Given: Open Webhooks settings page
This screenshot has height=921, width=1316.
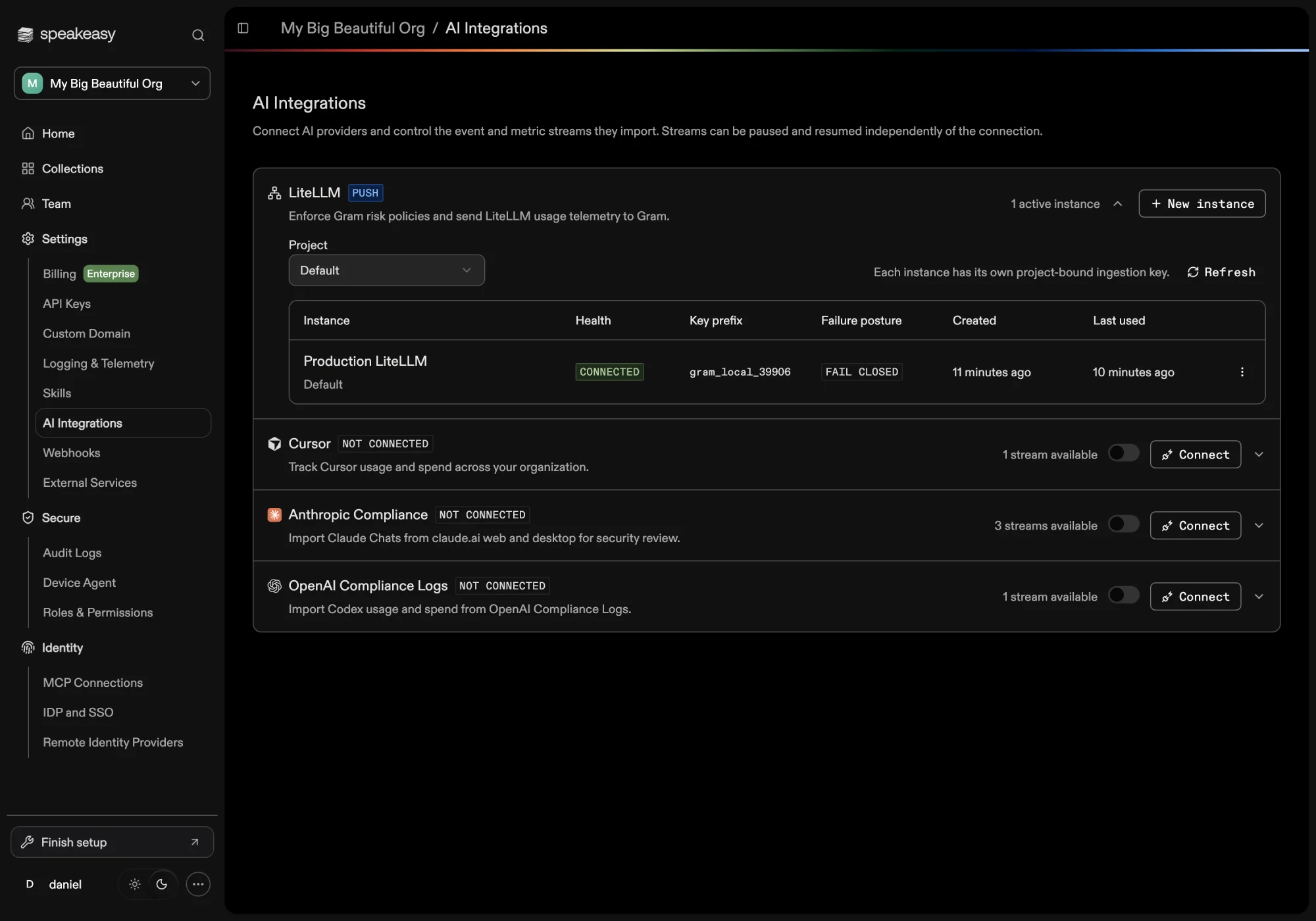Looking at the screenshot, I should coord(71,453).
